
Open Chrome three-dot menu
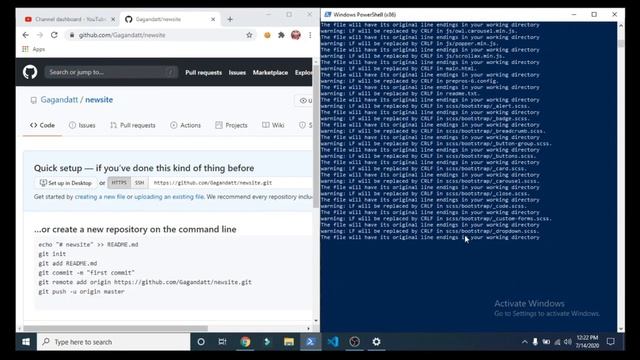310,35
